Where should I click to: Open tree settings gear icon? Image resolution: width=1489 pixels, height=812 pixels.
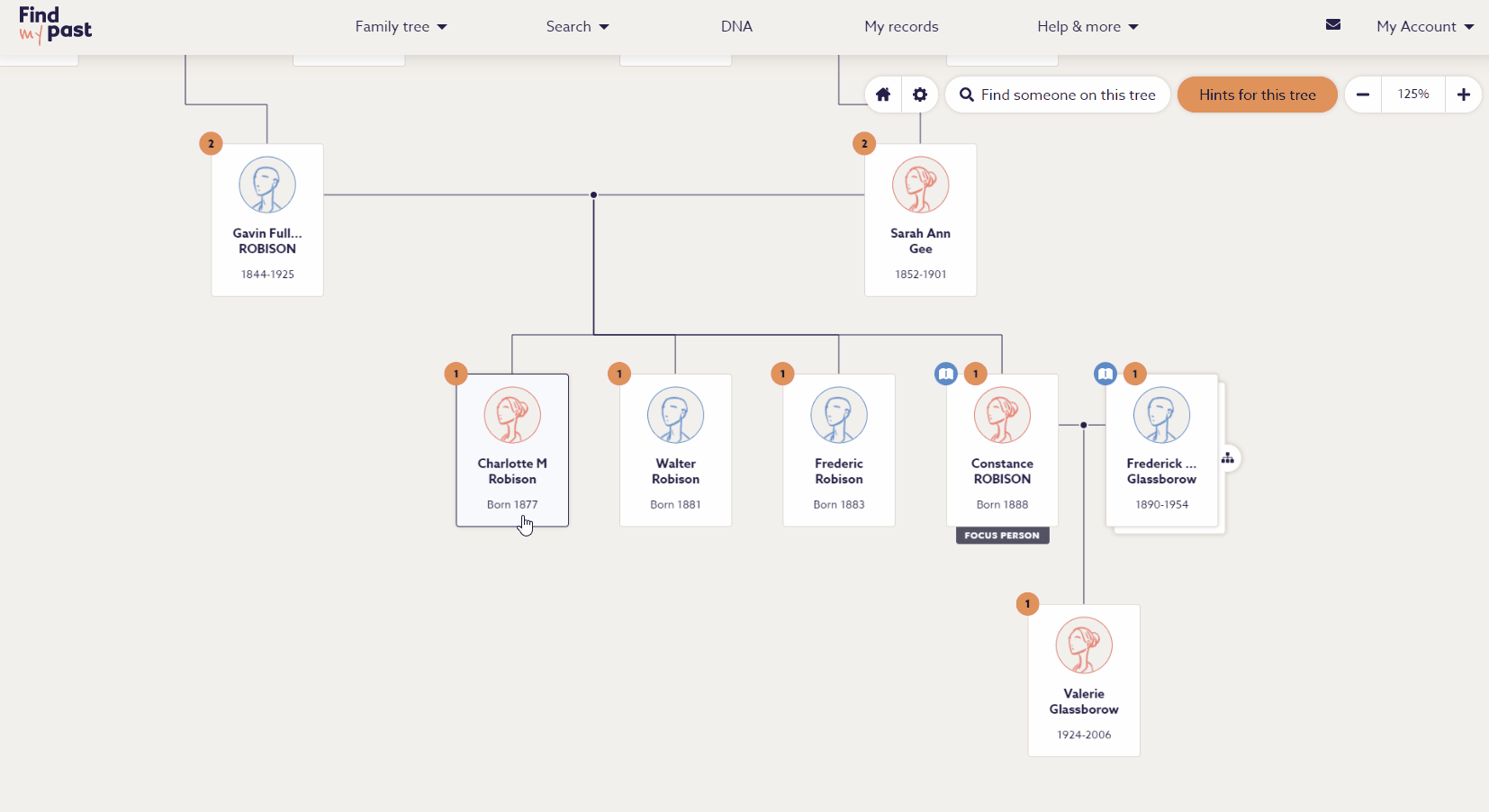click(x=920, y=95)
